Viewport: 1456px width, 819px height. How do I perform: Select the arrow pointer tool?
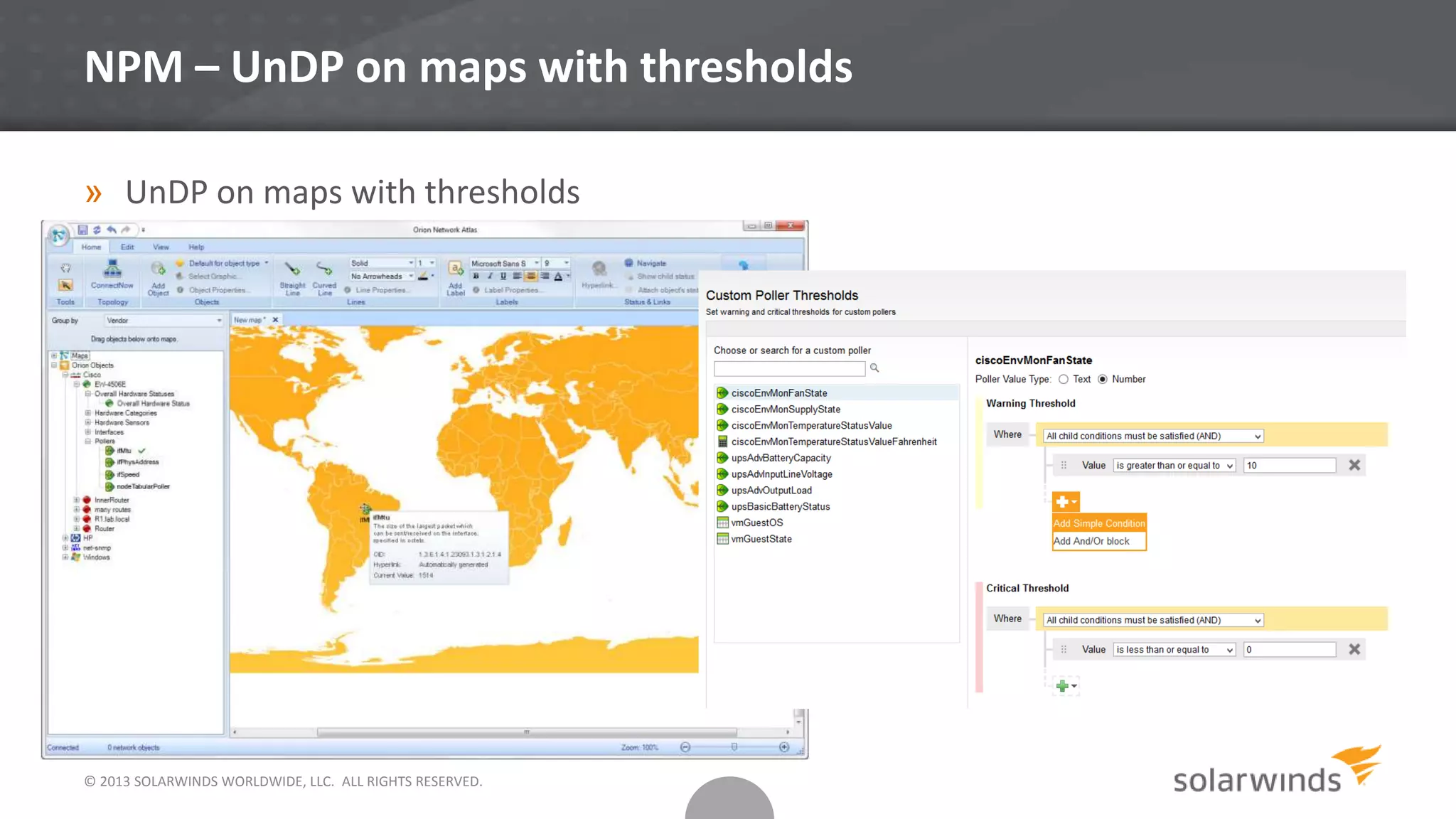(x=65, y=285)
